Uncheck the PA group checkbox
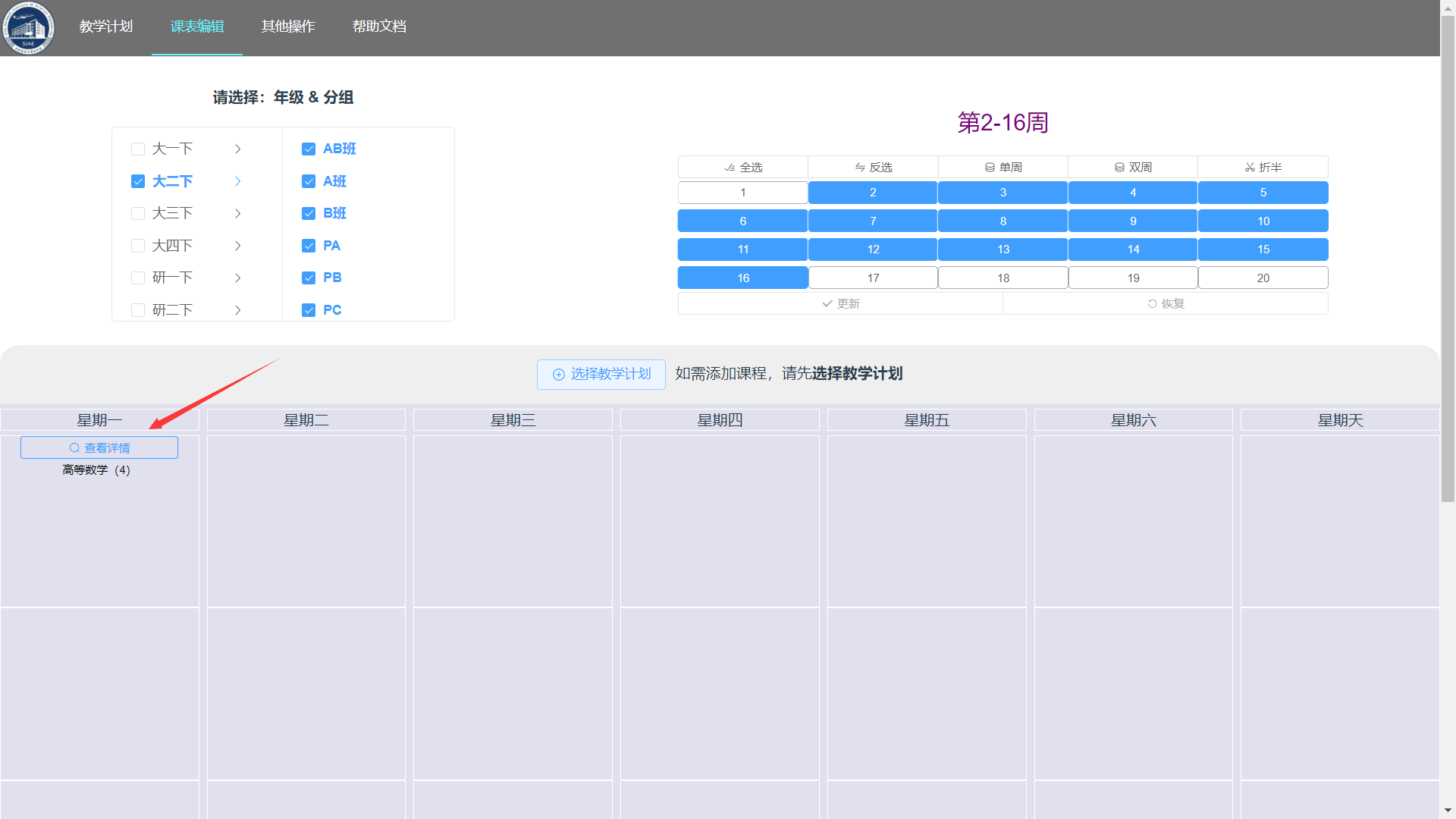The width and height of the screenshot is (1456, 819). coord(309,246)
